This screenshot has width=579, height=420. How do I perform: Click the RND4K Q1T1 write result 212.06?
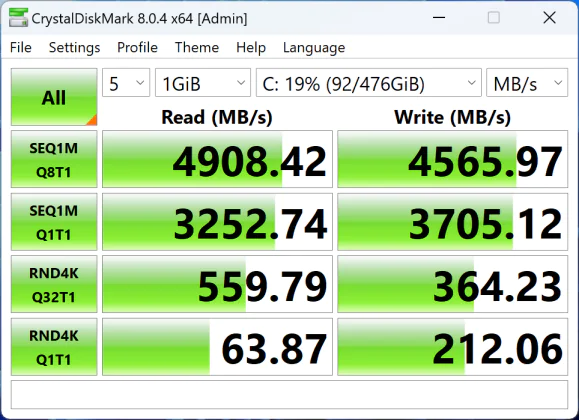(453, 347)
